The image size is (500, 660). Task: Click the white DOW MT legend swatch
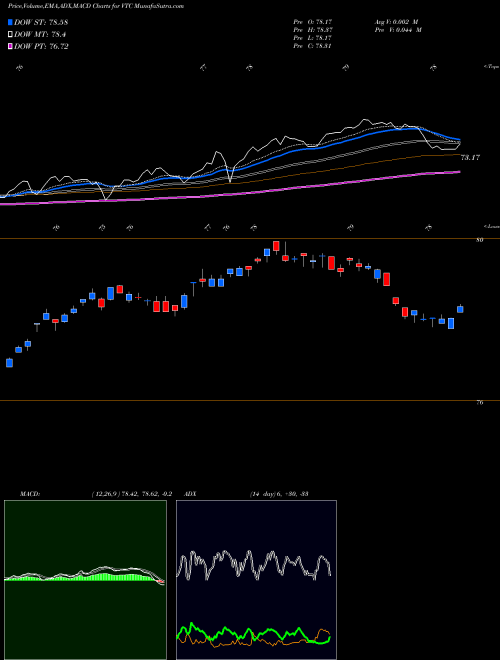coord(10,35)
